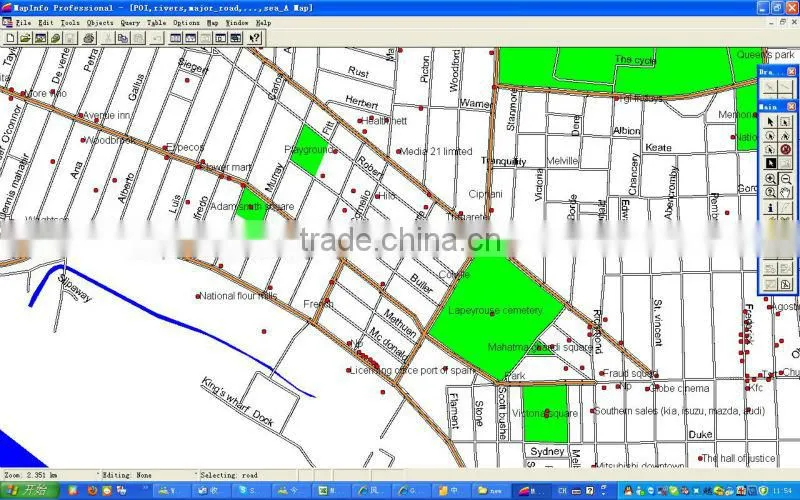The width and height of the screenshot is (800, 500).
Task: Click The hall of justice label
Action: (x=739, y=458)
